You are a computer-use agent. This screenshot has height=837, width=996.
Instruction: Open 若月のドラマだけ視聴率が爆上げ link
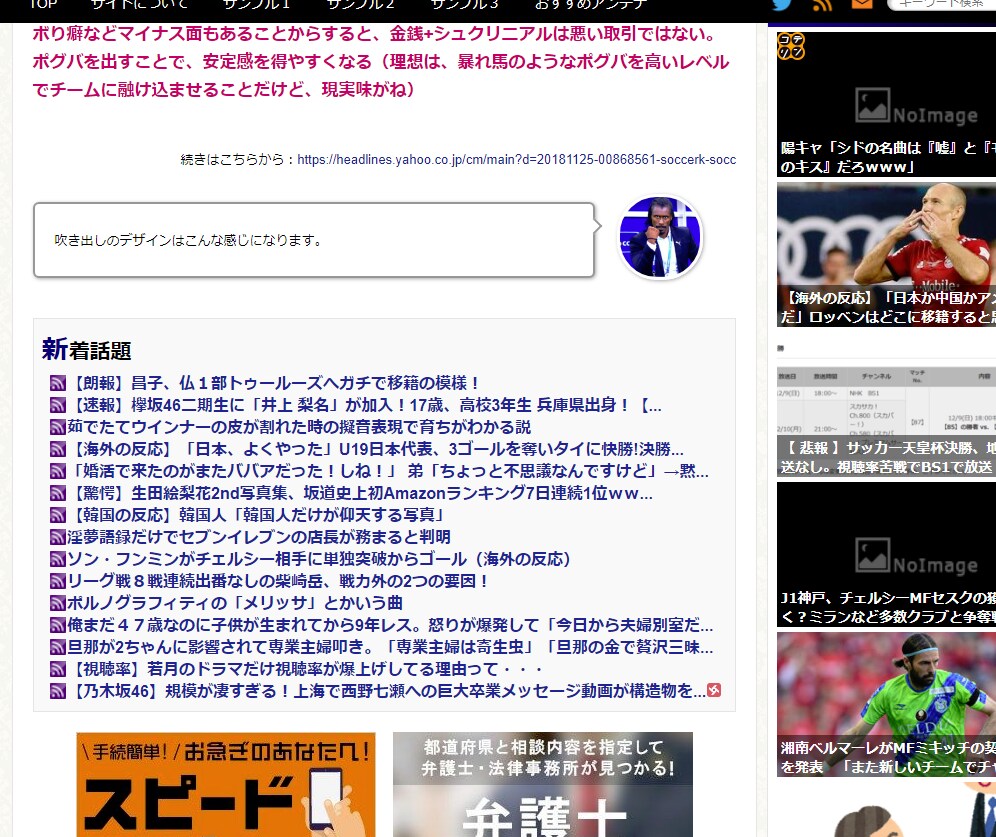tap(306, 669)
